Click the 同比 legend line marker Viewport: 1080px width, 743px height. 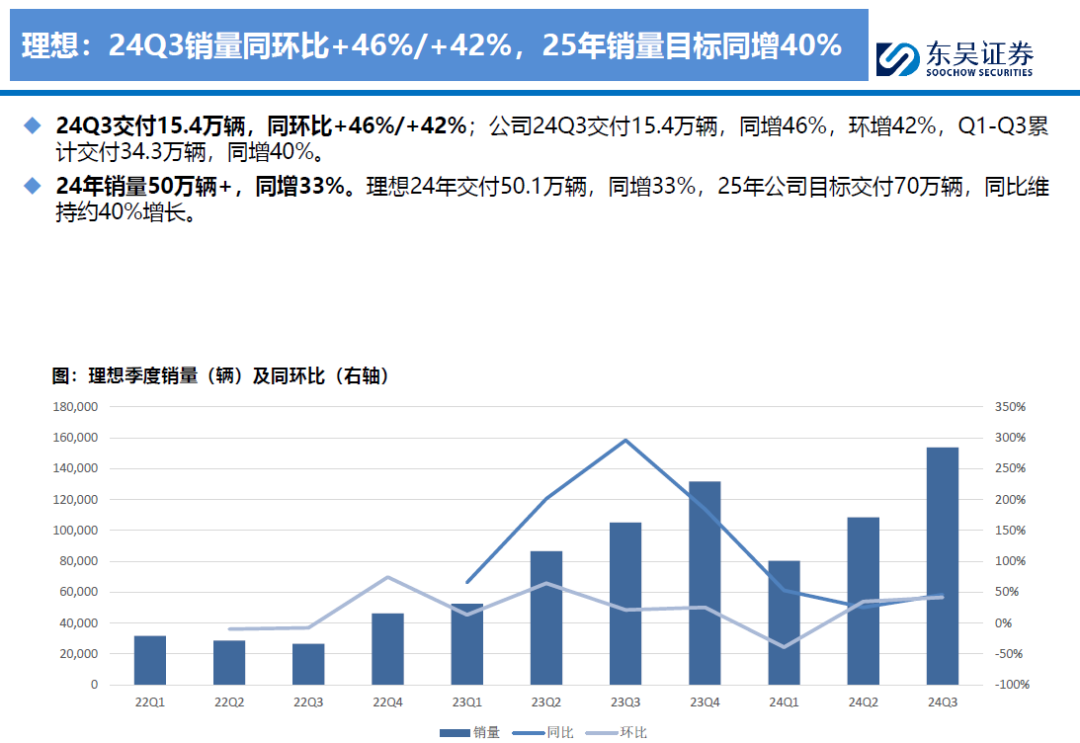528,733
